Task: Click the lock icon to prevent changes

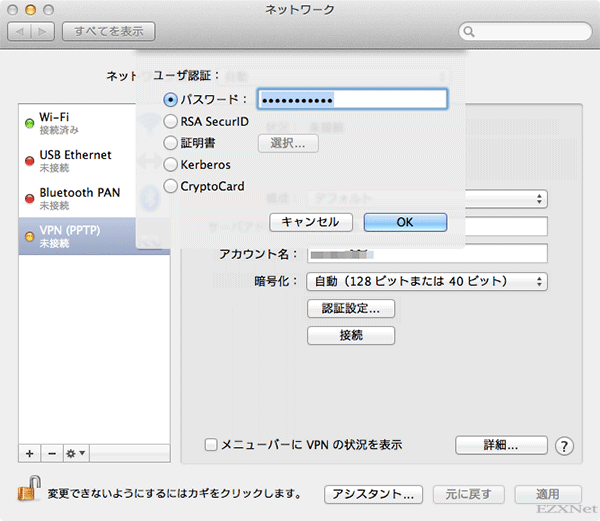Action: point(29,488)
